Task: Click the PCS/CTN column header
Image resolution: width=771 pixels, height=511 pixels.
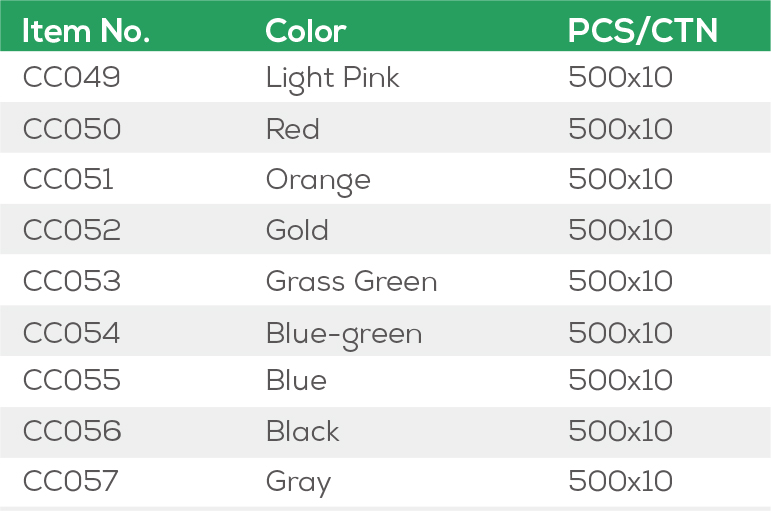Action: (x=643, y=31)
